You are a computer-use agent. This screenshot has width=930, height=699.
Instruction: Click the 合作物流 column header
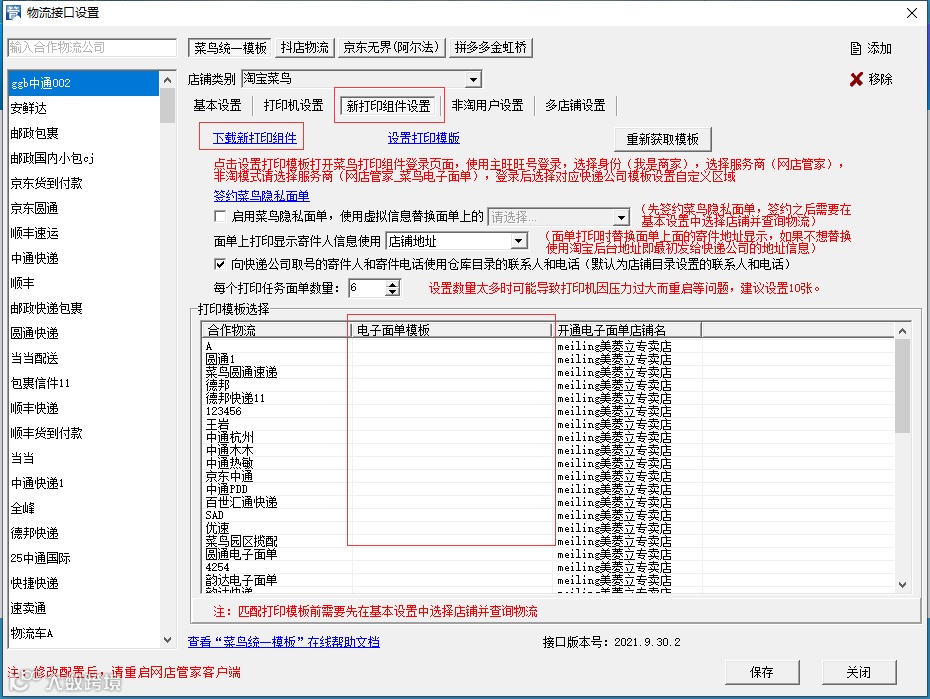tap(276, 330)
